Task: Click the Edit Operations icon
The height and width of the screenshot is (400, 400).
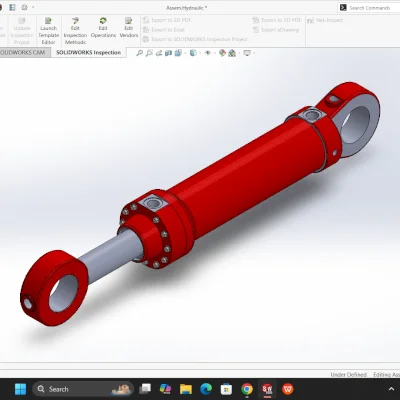Action: [x=103, y=21]
